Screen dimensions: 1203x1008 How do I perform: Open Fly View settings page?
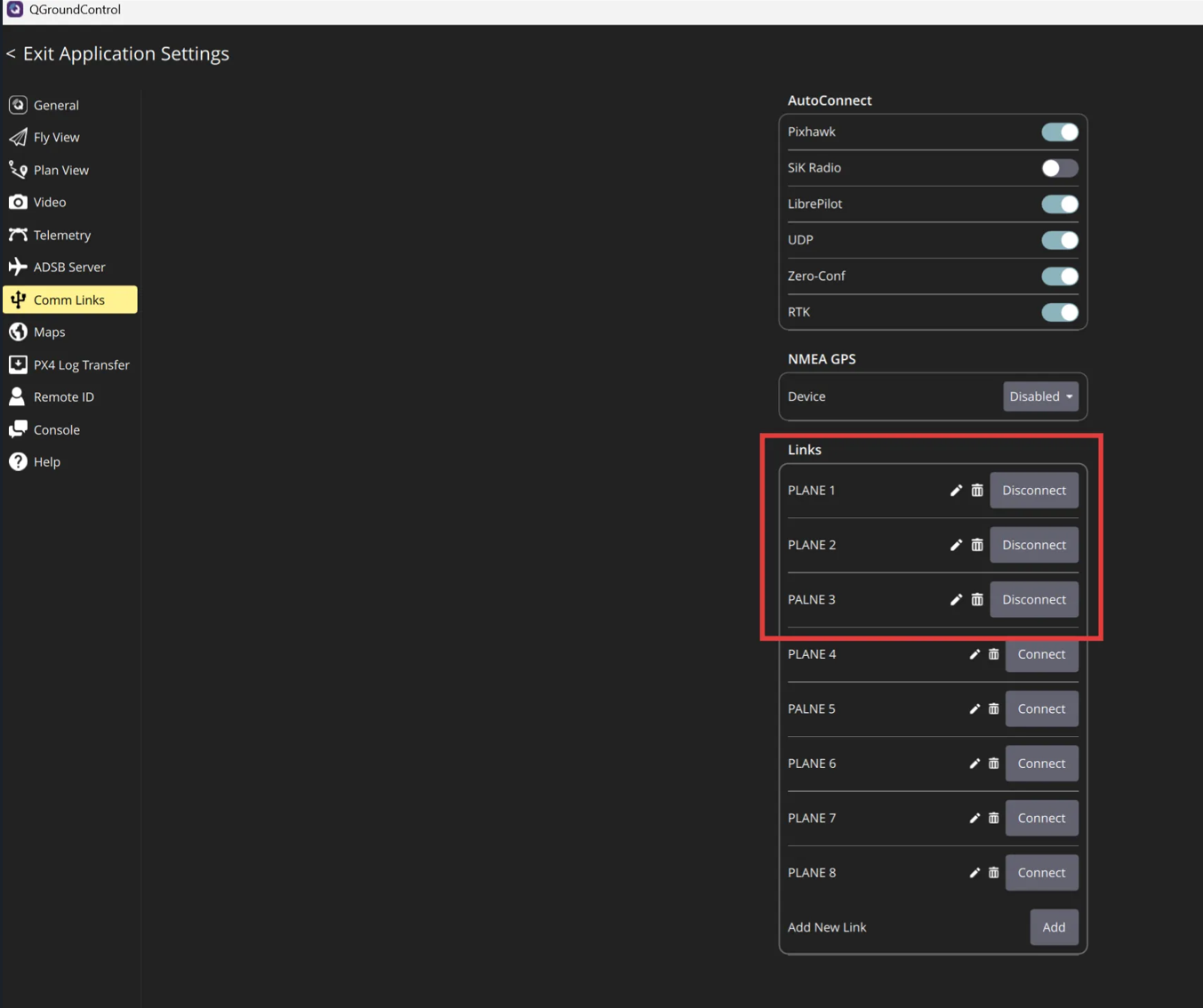tap(70, 137)
